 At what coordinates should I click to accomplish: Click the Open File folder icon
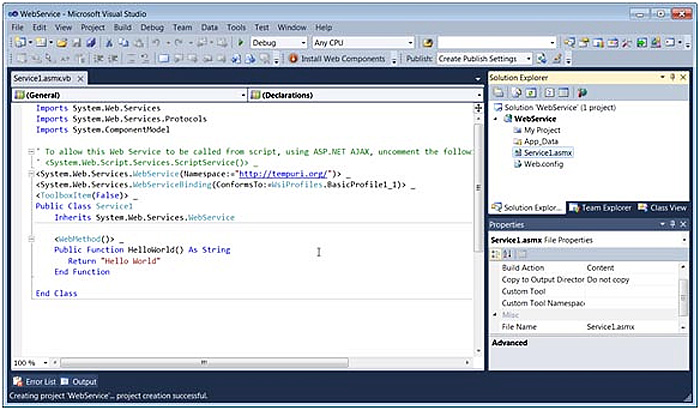tap(62, 43)
